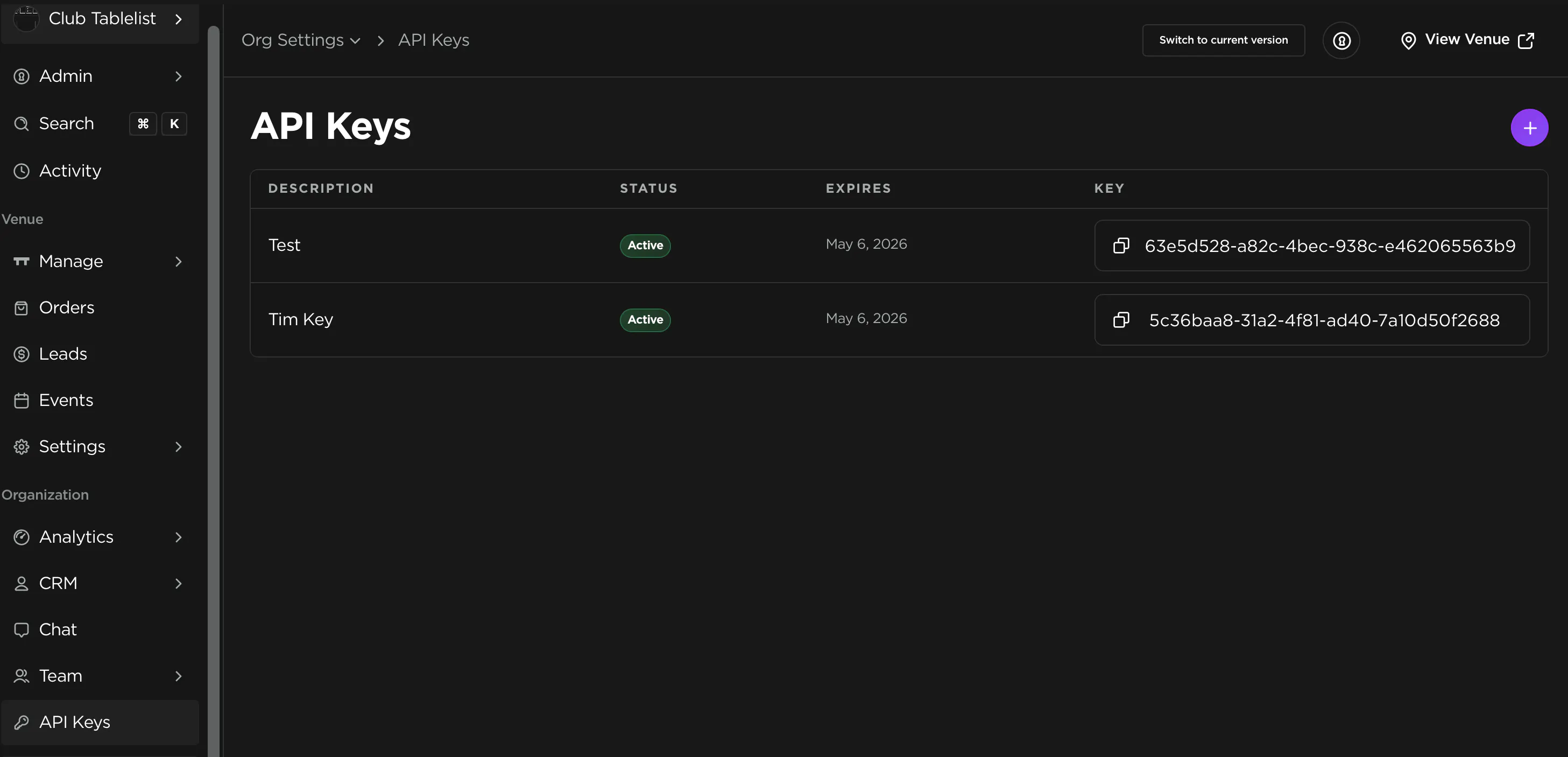This screenshot has width=1568, height=757.
Task: Click the circular admin lock icon in header
Action: coord(1341,41)
